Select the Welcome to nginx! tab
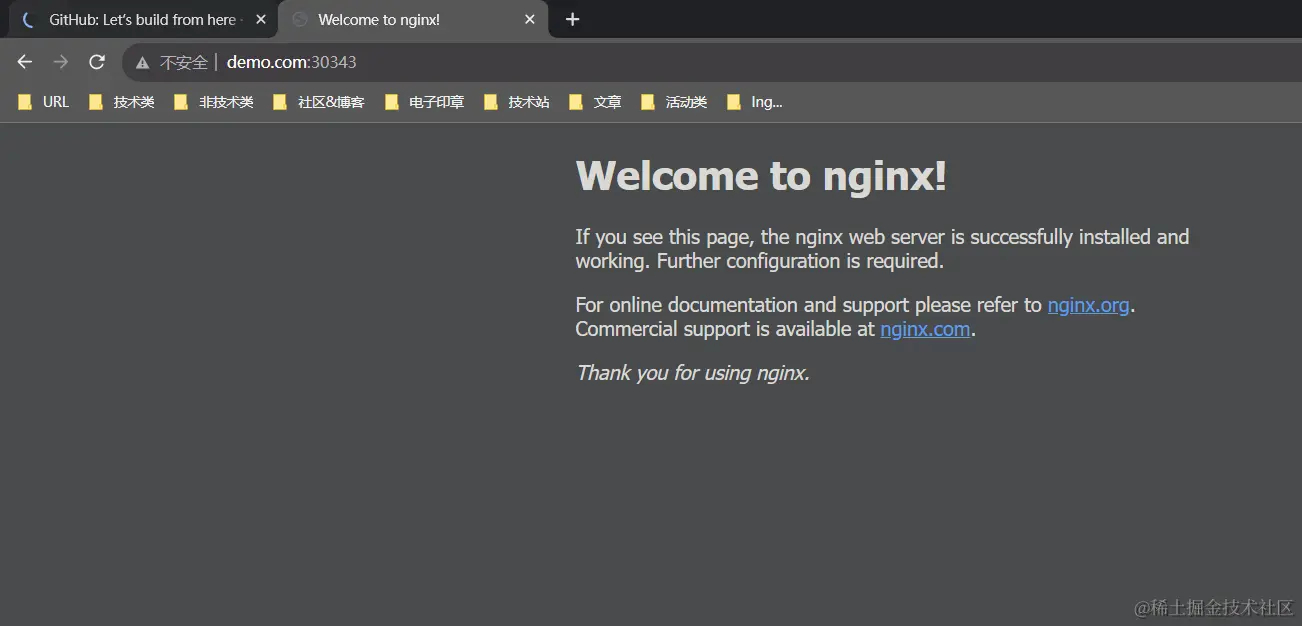This screenshot has width=1302, height=626. point(413,19)
